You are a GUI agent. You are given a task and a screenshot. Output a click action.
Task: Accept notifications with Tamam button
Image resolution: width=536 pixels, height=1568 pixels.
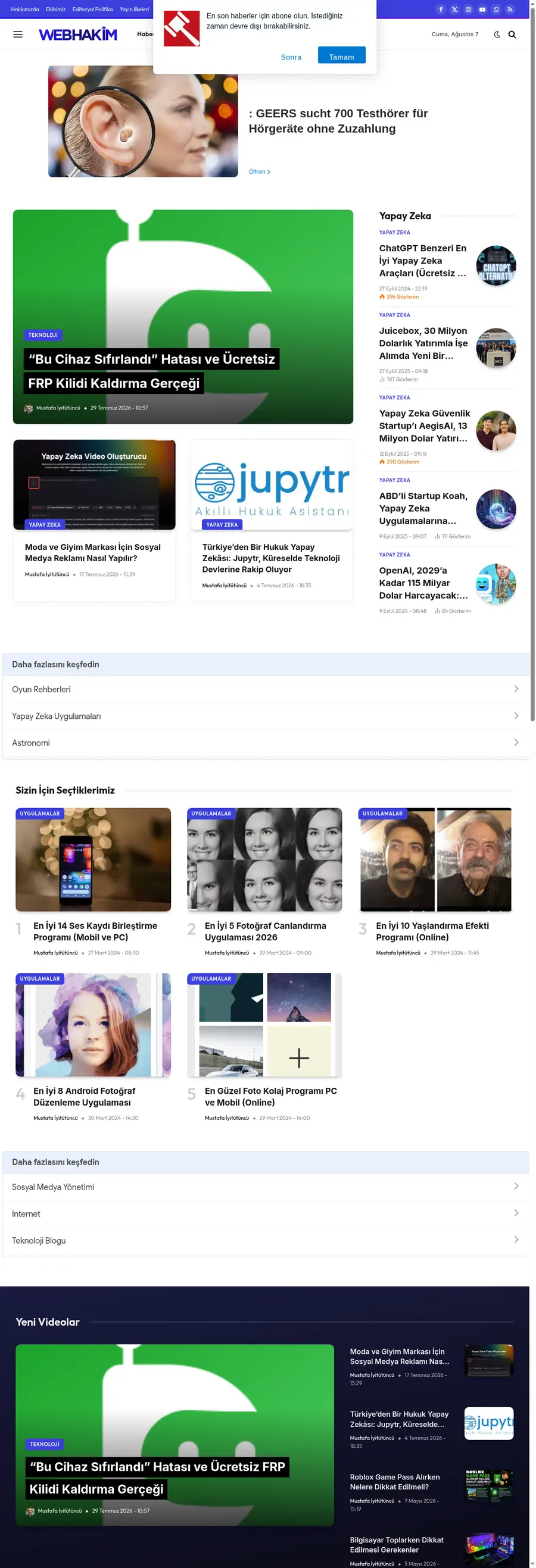(342, 55)
